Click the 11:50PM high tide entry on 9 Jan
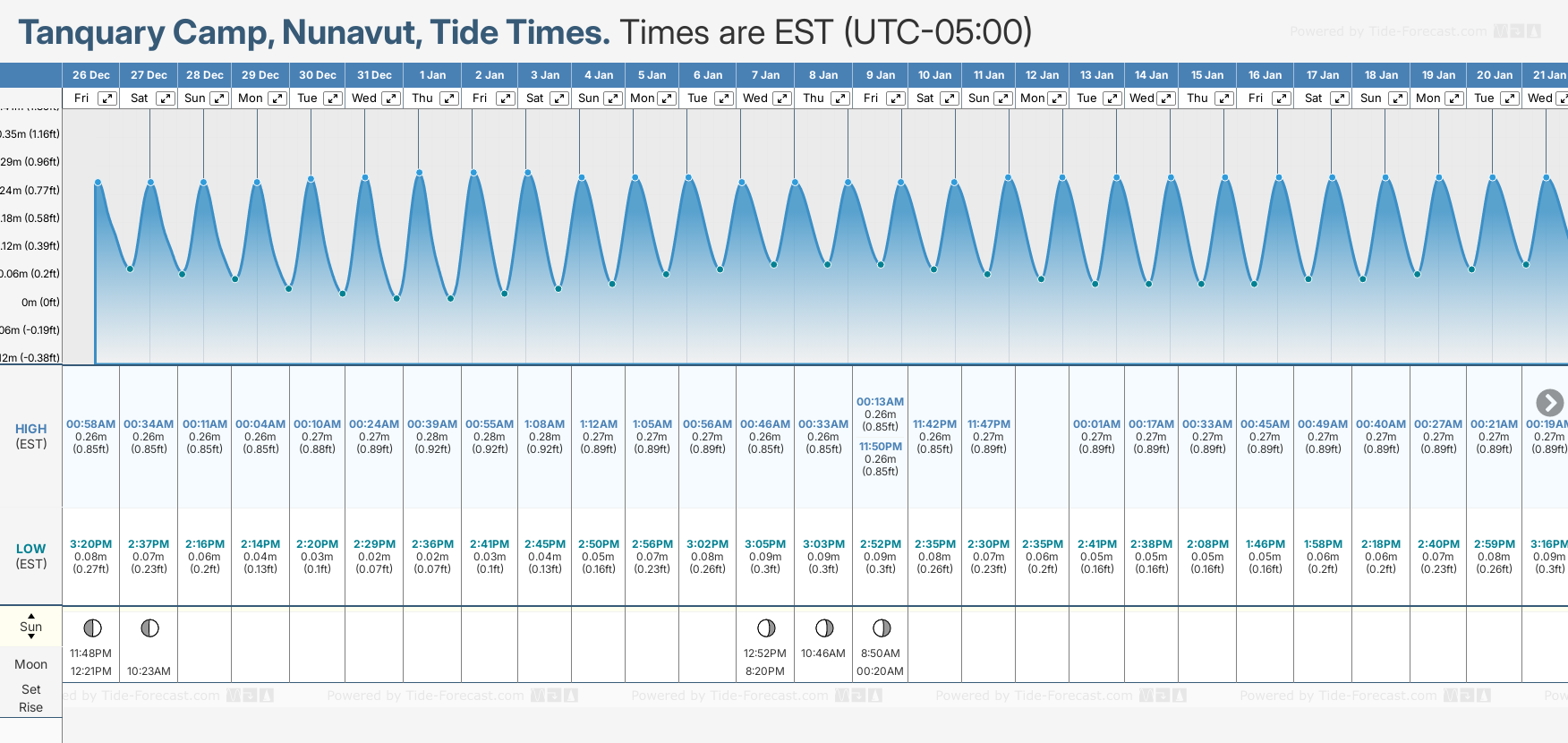 pos(881,447)
